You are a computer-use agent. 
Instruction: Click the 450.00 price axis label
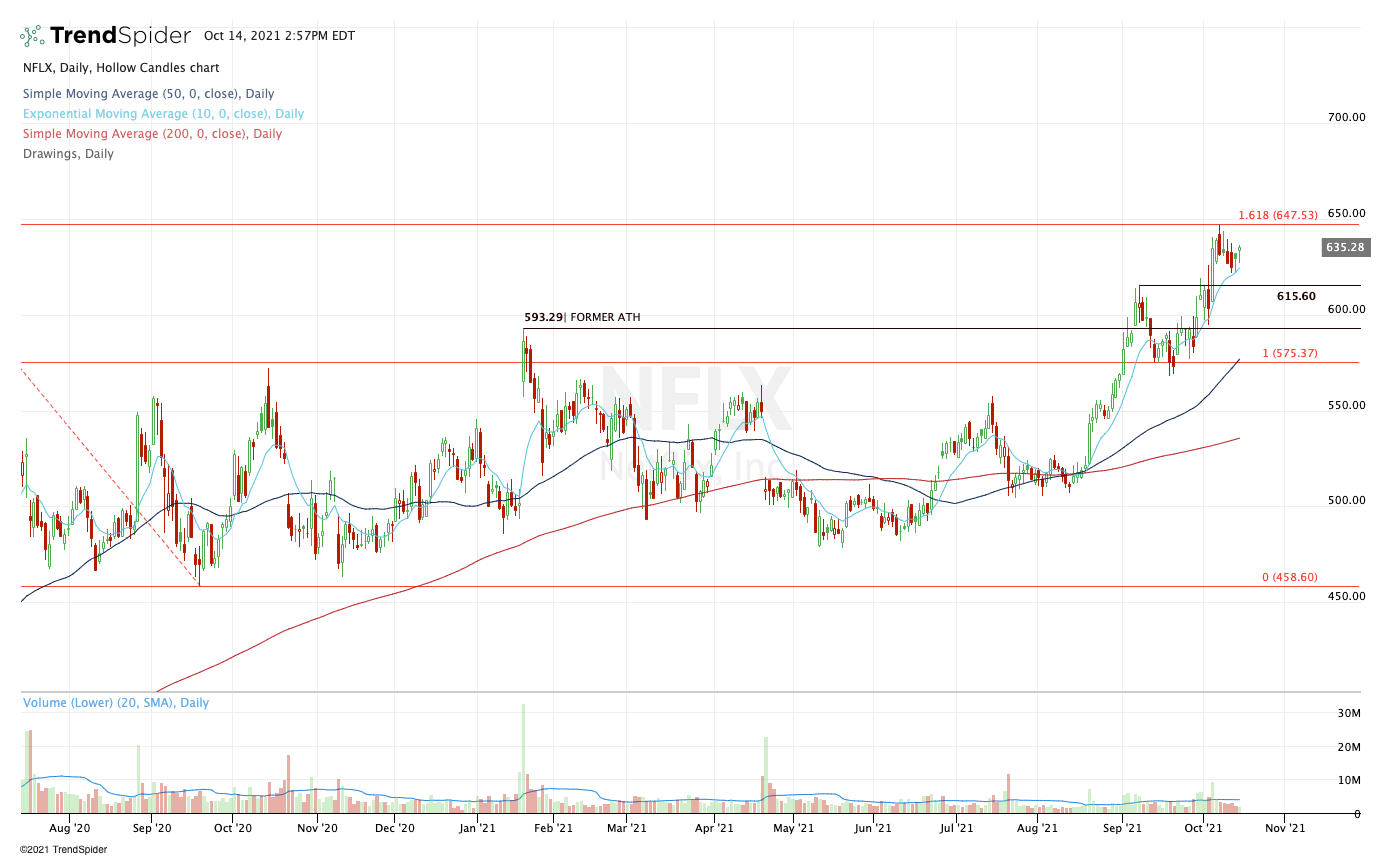point(1346,596)
